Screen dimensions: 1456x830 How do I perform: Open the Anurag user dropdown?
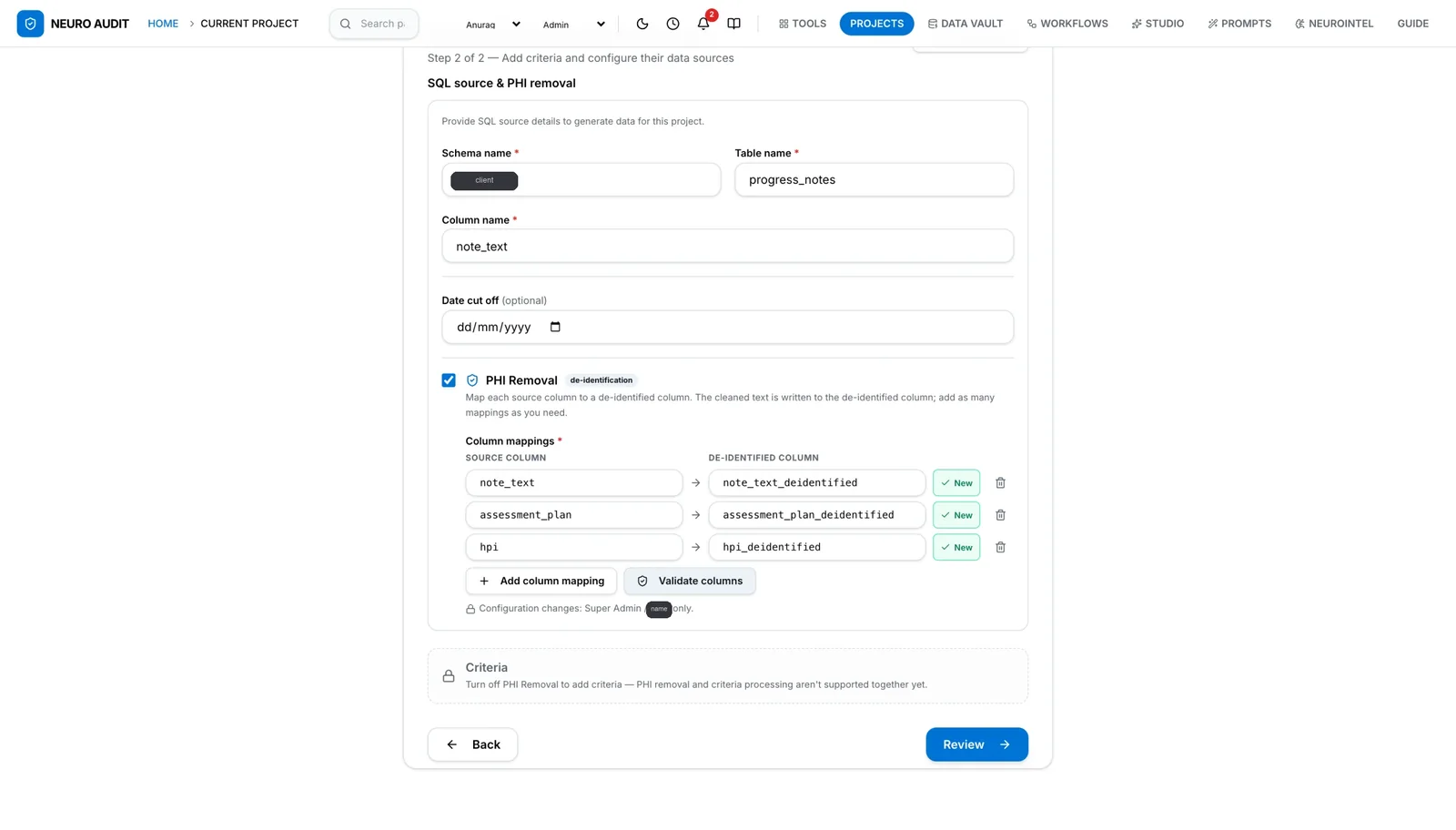point(492,25)
